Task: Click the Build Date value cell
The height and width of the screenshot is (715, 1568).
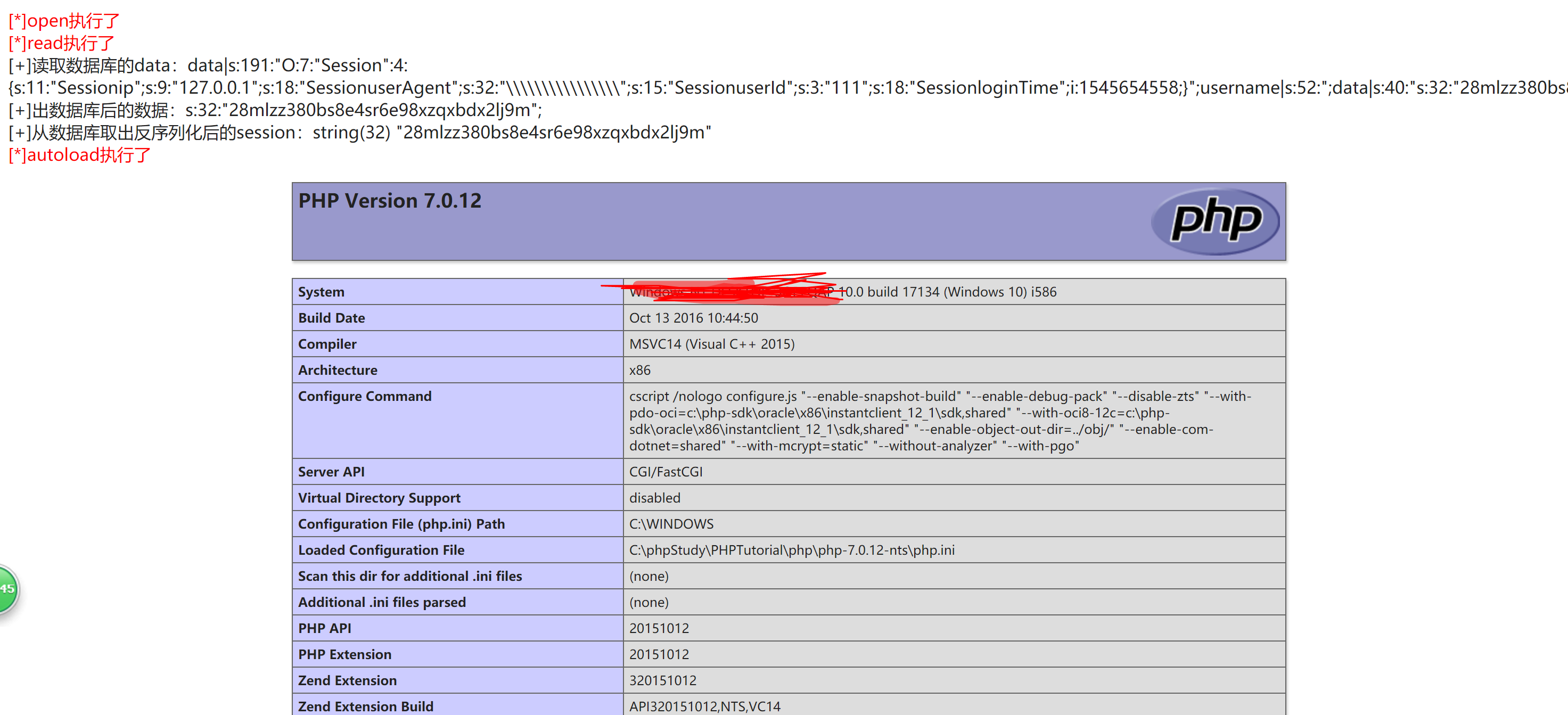Action: [693, 318]
